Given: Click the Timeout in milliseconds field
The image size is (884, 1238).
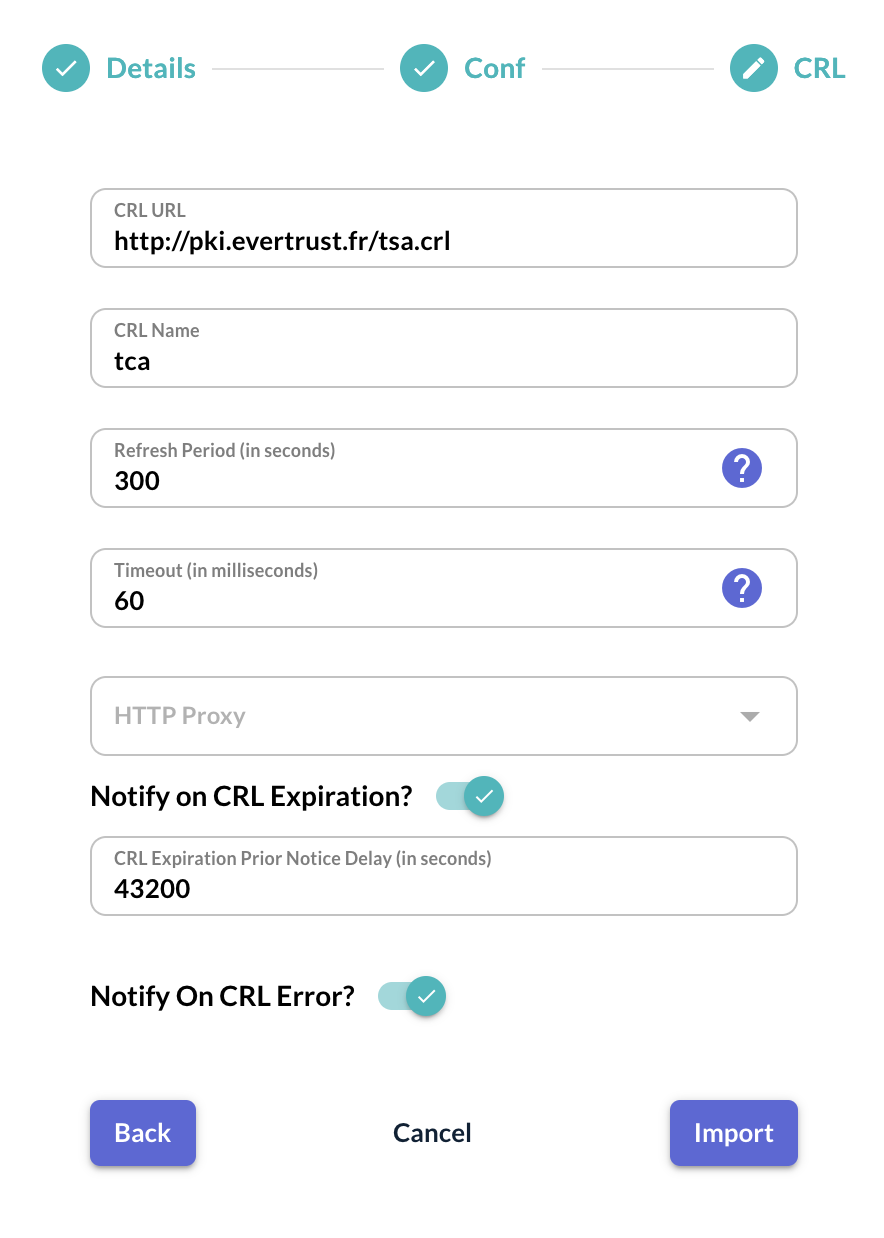Looking at the screenshot, I should coord(400,601).
